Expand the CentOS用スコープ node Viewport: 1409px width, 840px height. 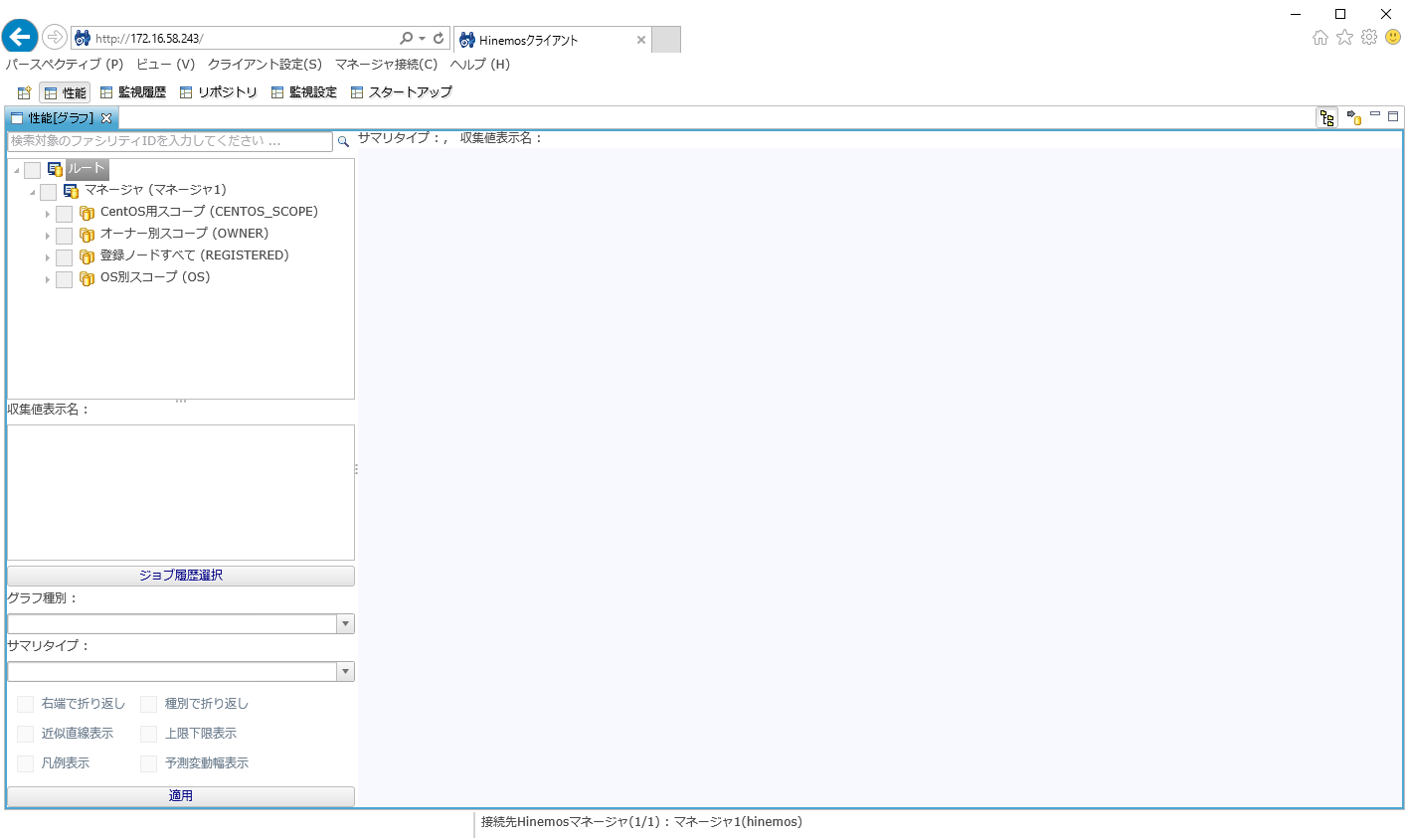click(x=48, y=214)
